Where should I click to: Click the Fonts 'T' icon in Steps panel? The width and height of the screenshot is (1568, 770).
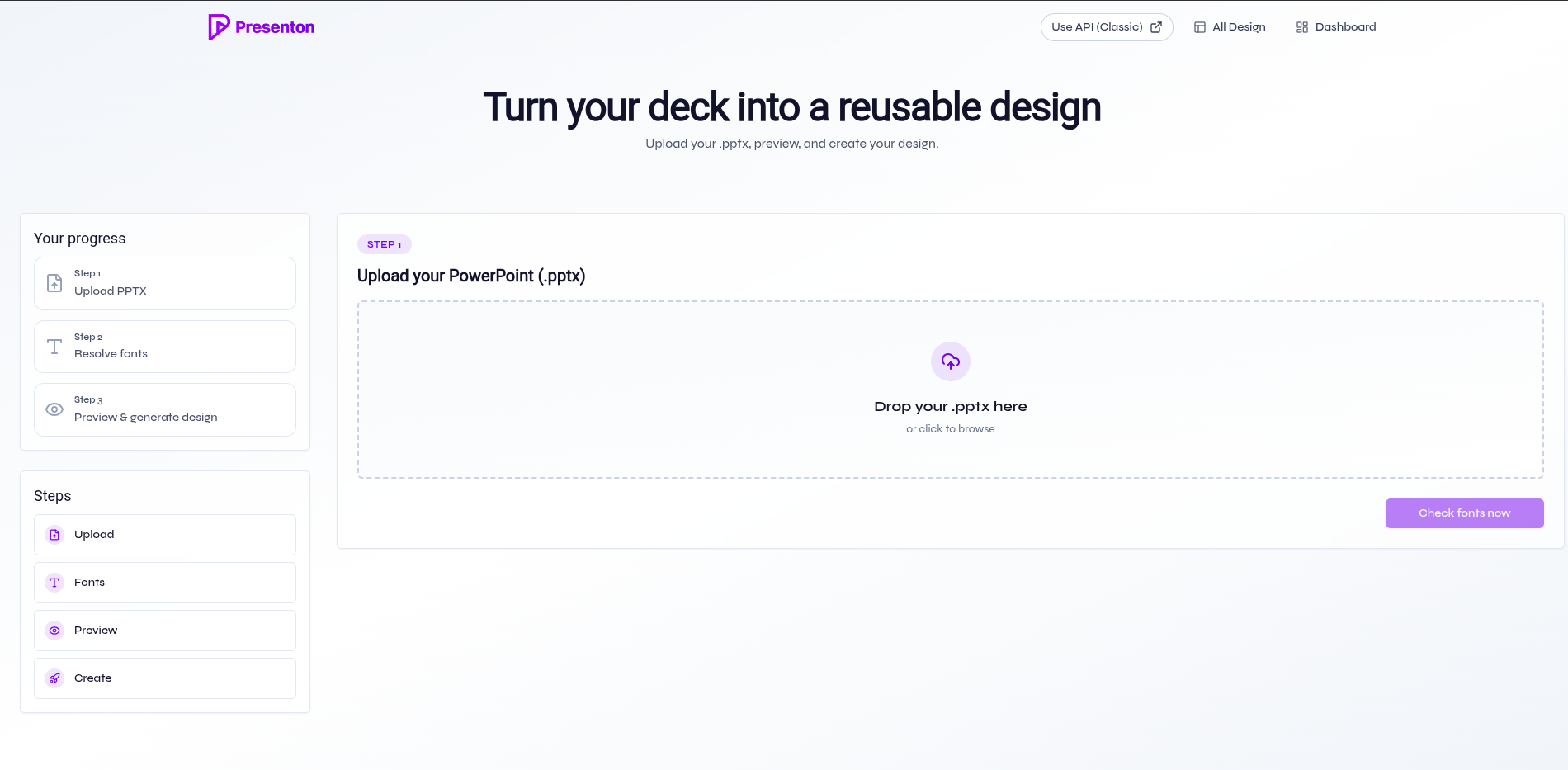coord(54,582)
